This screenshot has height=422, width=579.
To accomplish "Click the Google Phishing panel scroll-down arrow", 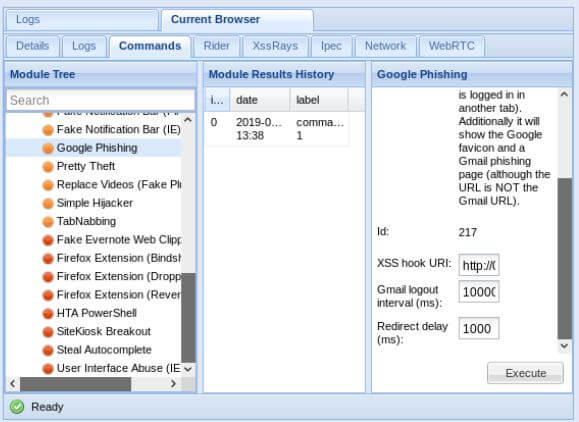I will pyautogui.click(x=564, y=346).
